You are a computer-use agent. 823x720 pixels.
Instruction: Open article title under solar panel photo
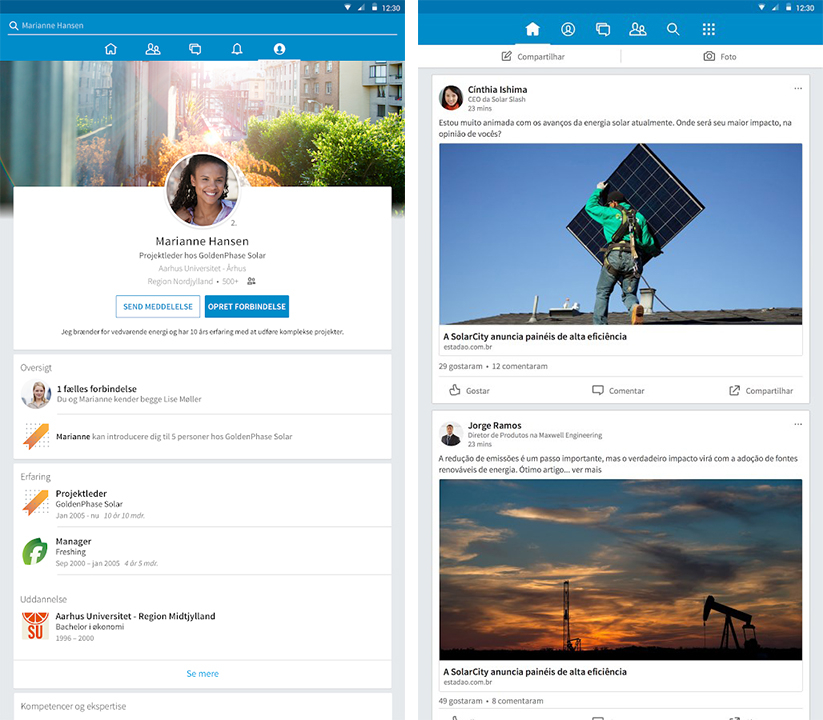point(535,336)
